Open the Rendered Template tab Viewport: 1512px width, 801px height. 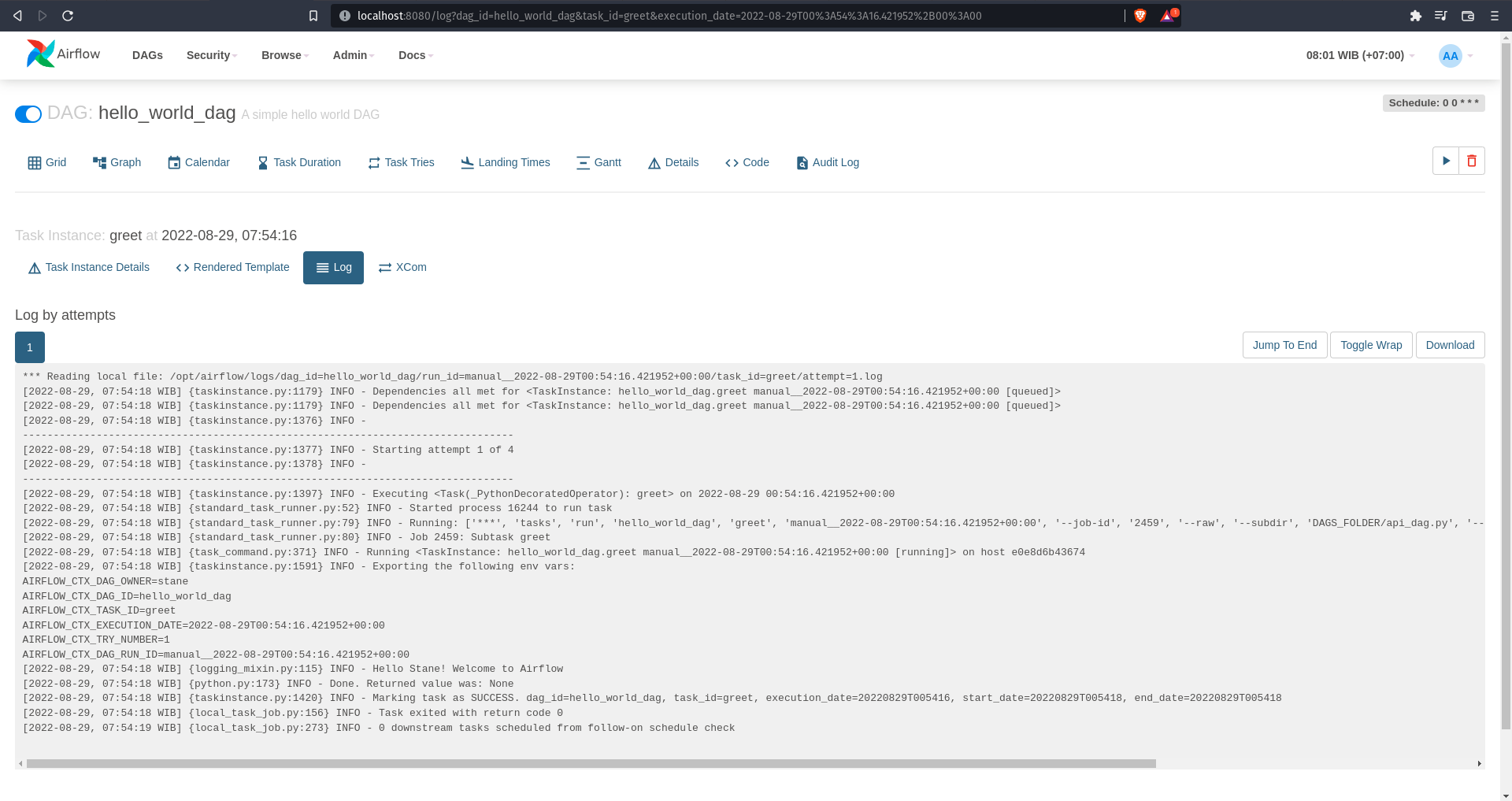[232, 268]
